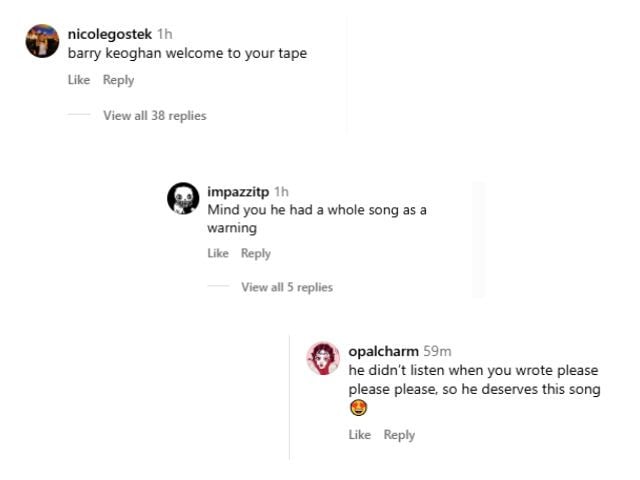Viewport: 640px width, 480px height.
Task: Click the nicolegostek username
Action: pos(110,34)
